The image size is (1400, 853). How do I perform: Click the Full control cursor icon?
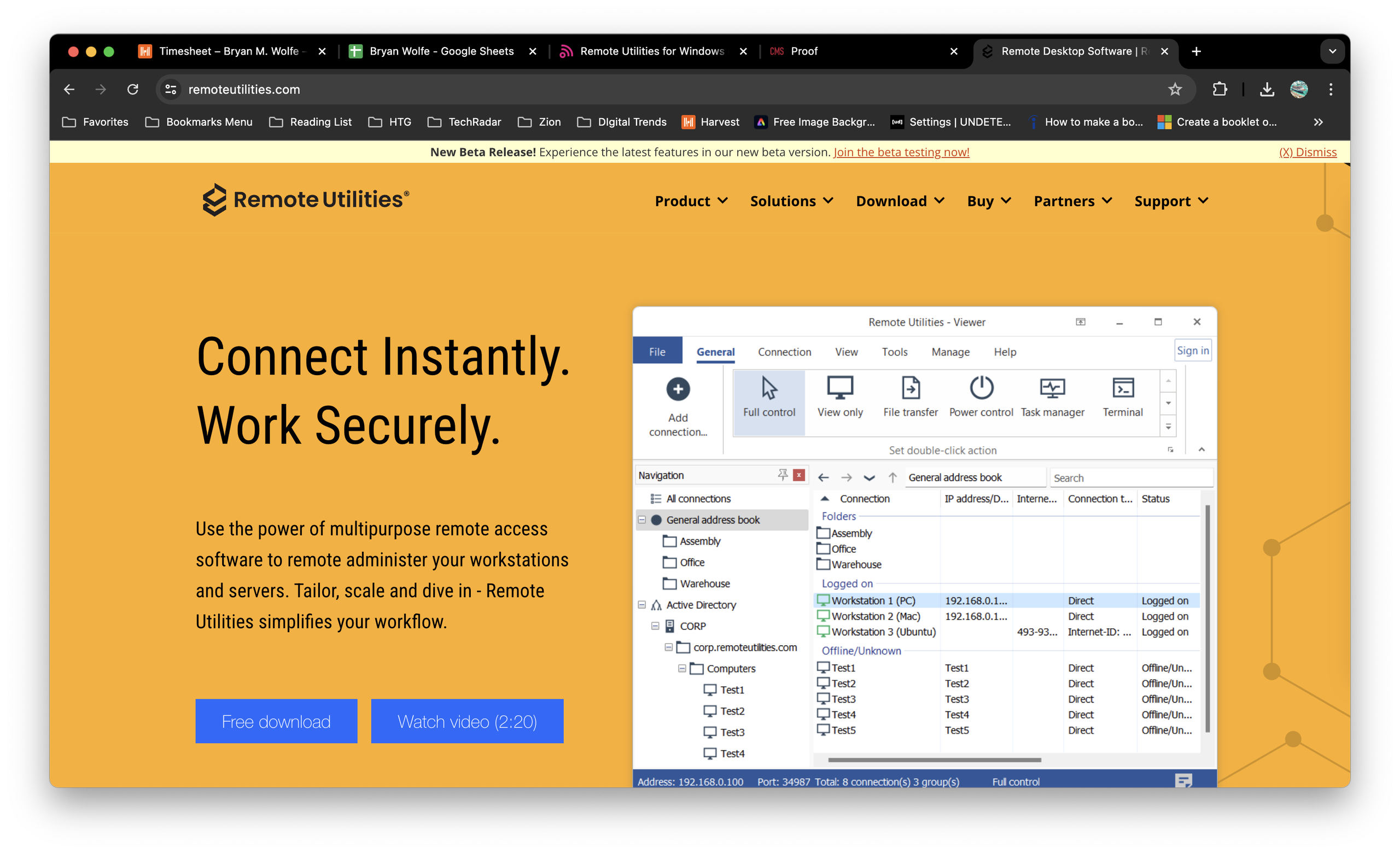769,389
